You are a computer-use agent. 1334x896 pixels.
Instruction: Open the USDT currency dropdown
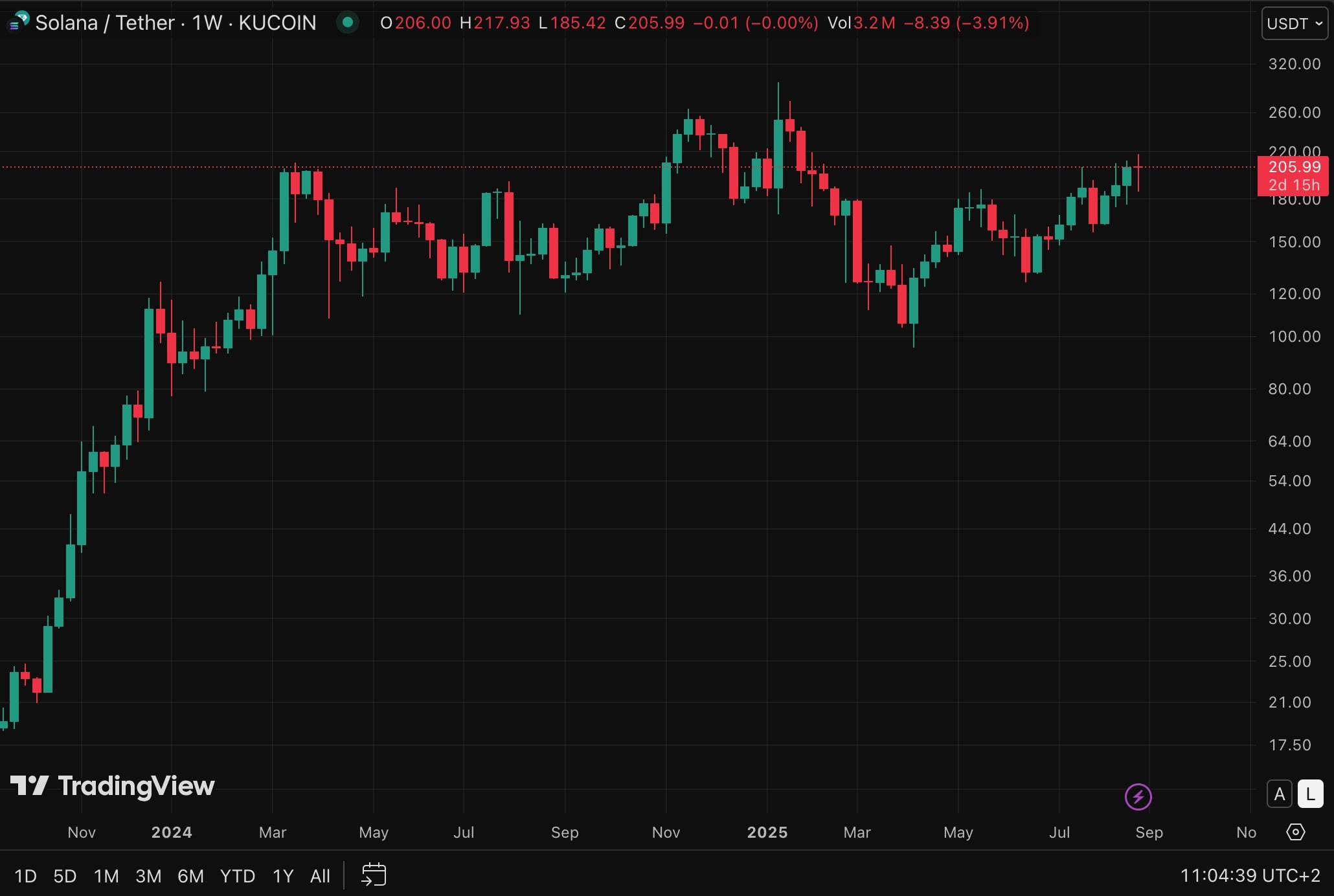point(1294,23)
